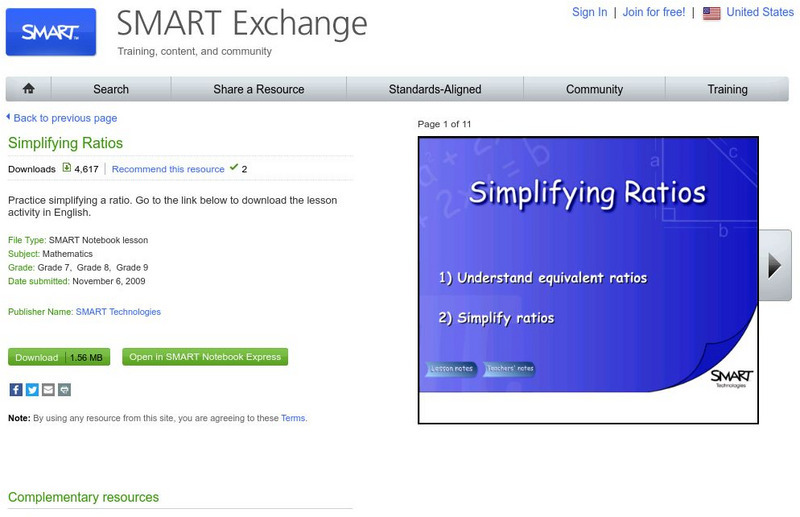Print this resource page
This screenshot has width=800, height=517.
coord(64,390)
